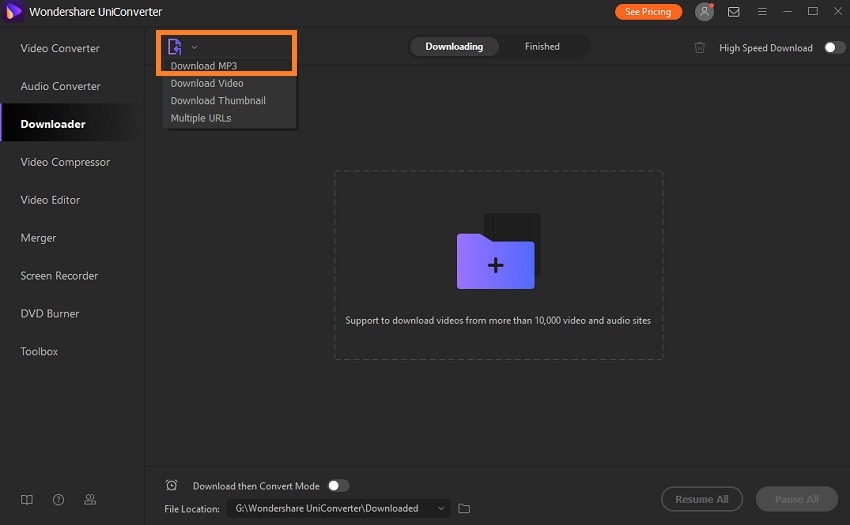Switch to the Downloading tab
Image resolution: width=850 pixels, height=525 pixels.
(x=454, y=47)
